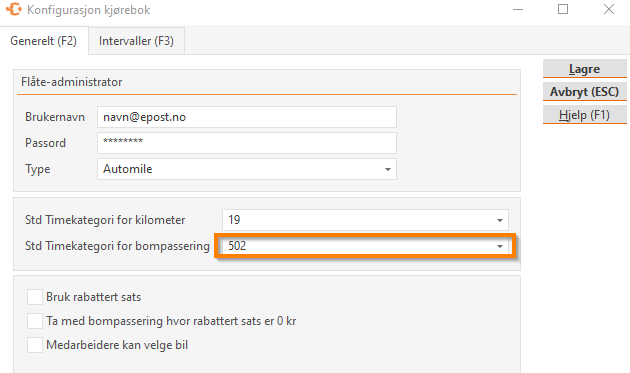This screenshot has width=630, height=373.
Task: Click into the Brukernavn field
Action: (x=247, y=117)
